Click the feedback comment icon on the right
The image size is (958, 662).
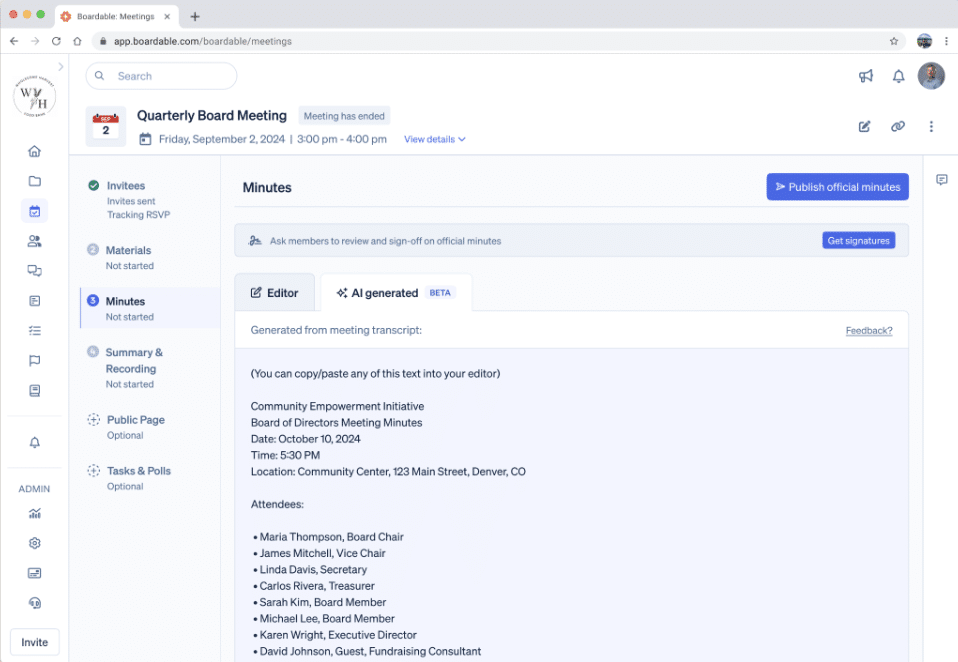pos(941,179)
